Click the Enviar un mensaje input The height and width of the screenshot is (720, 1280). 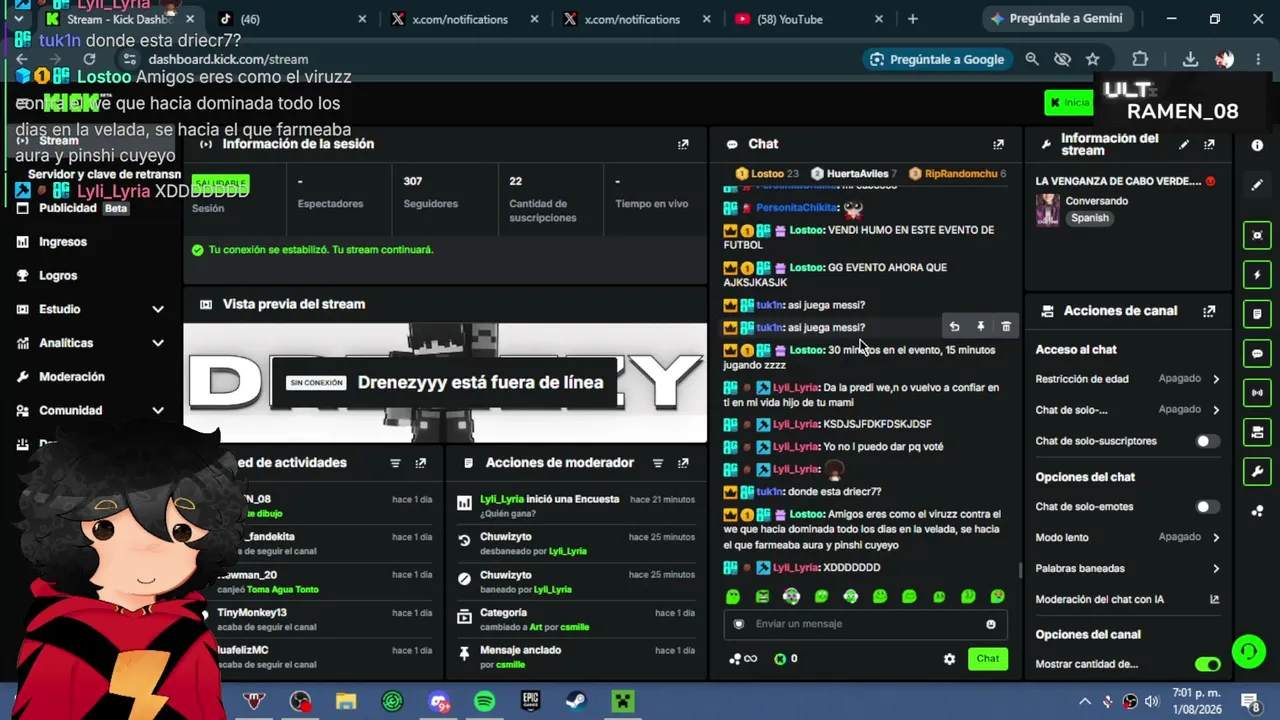[864, 624]
